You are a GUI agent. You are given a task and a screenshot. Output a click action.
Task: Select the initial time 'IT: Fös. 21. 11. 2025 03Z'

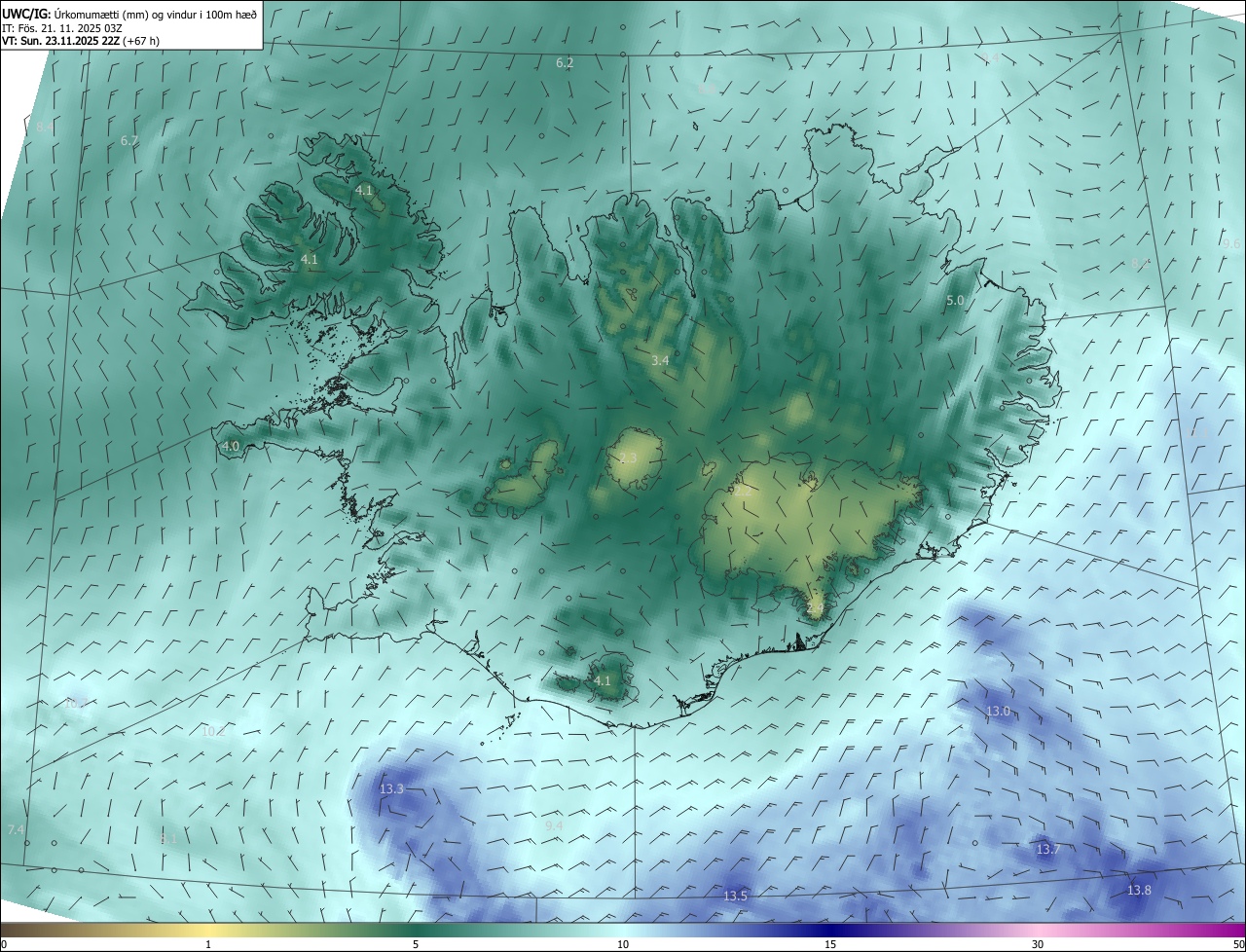point(60,28)
